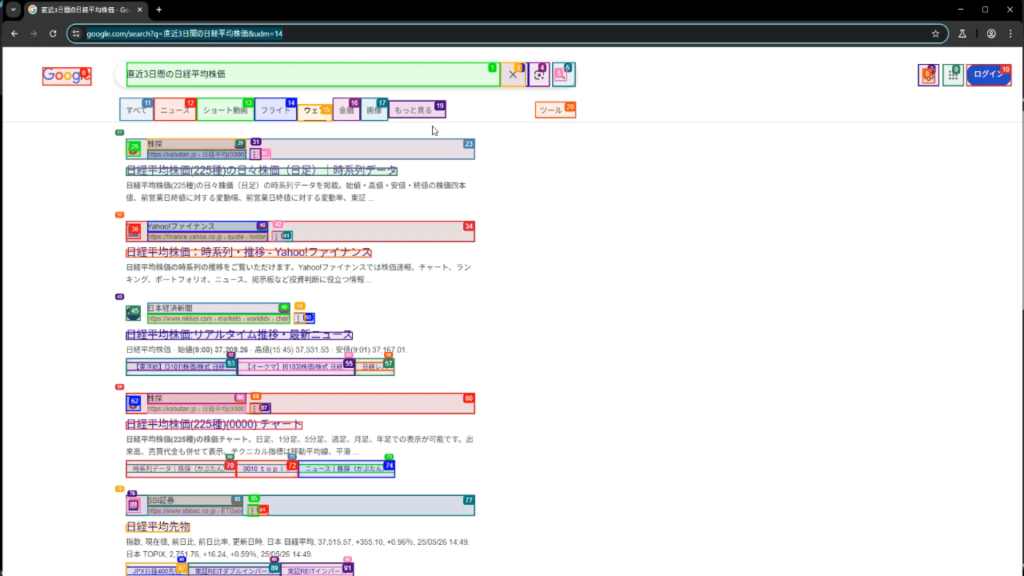This screenshot has height=576, width=1024.
Task: Open 日経平均株価:リアルタイム推移・最新ニュース result
Action: click(239, 334)
